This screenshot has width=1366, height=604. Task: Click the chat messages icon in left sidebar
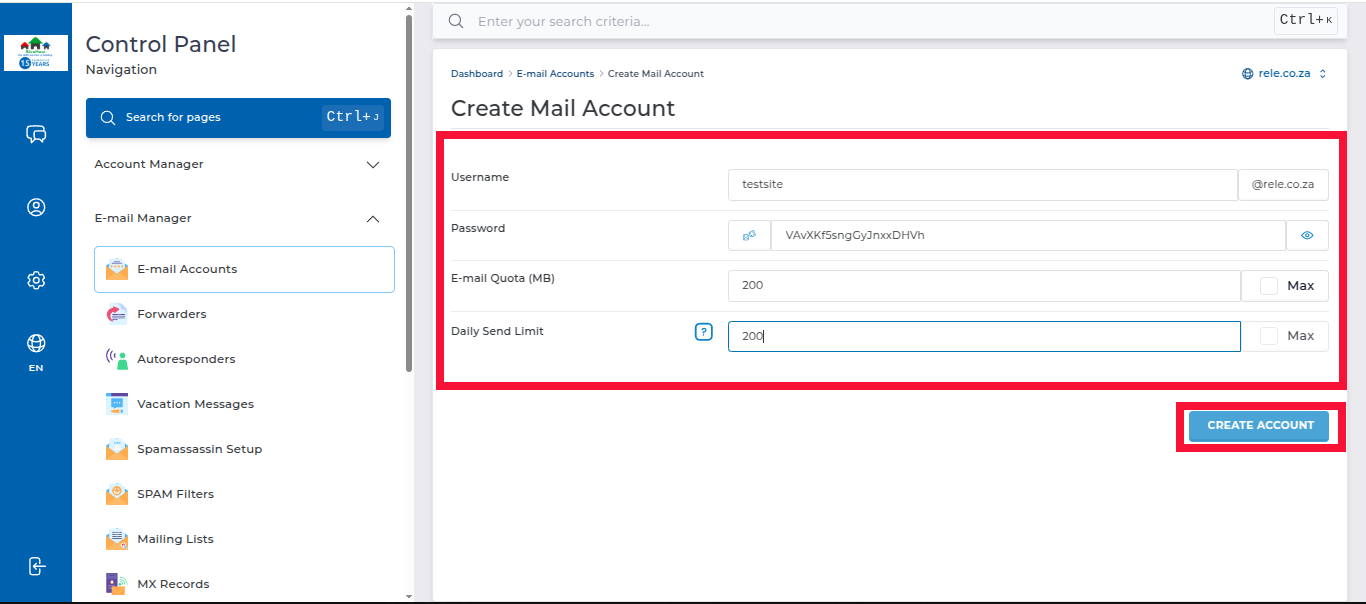[36, 134]
